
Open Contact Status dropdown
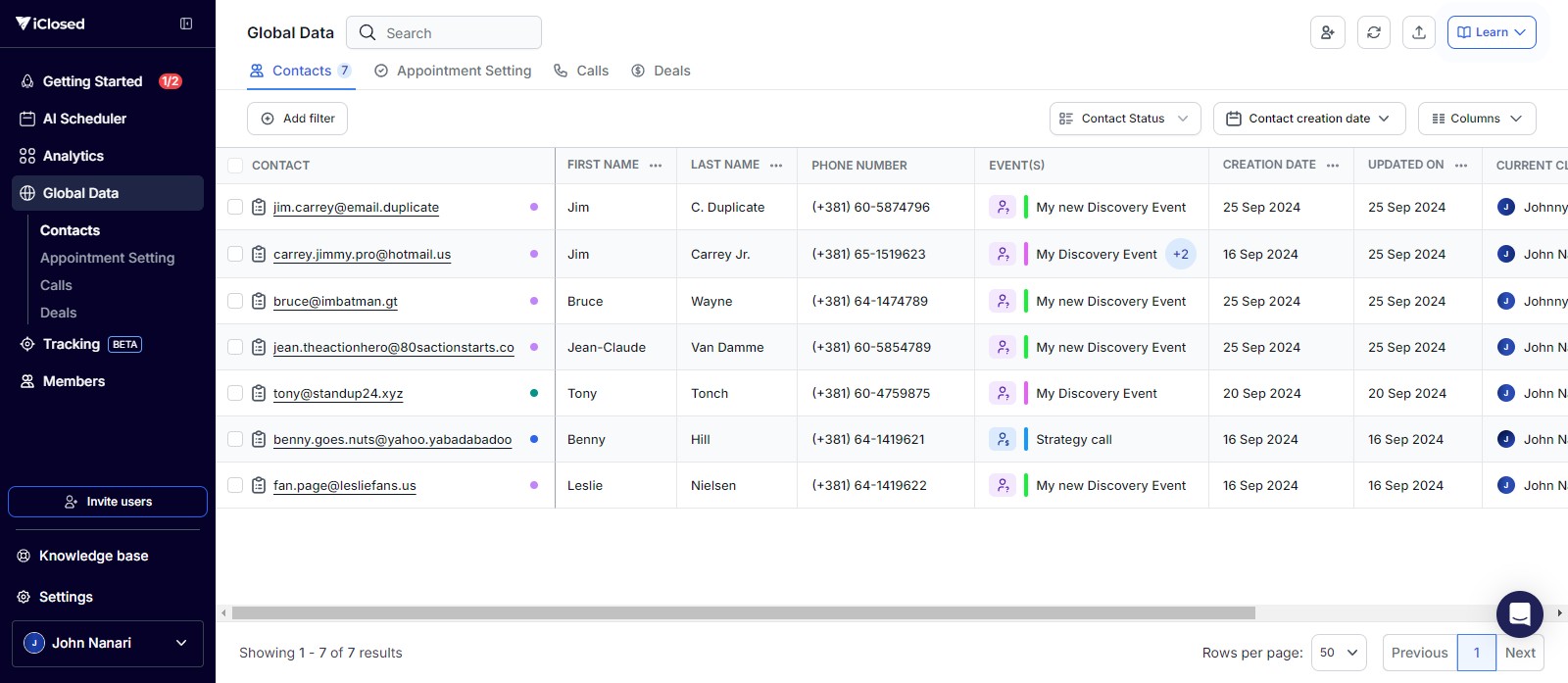(1125, 119)
